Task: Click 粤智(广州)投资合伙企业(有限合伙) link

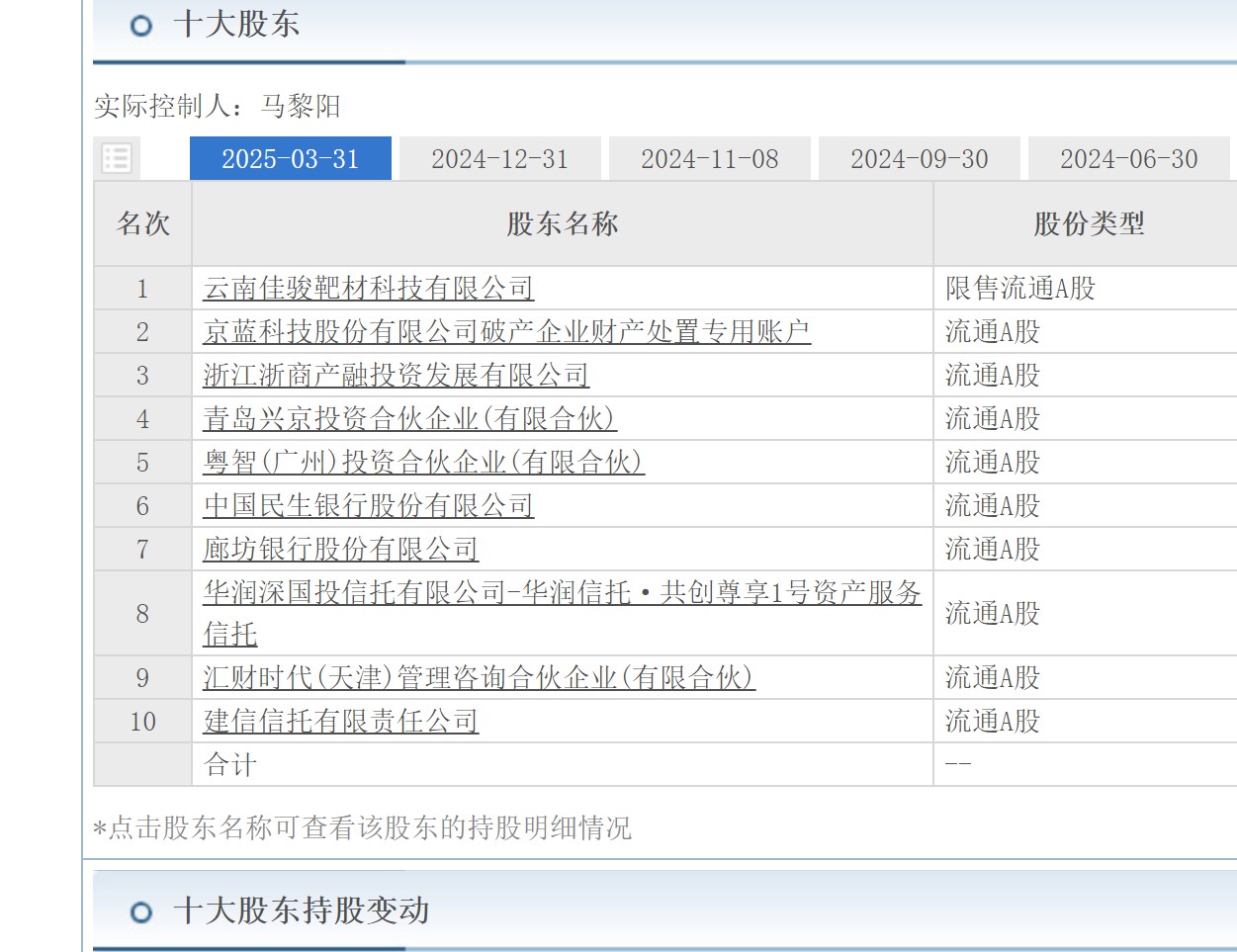Action: (423, 462)
